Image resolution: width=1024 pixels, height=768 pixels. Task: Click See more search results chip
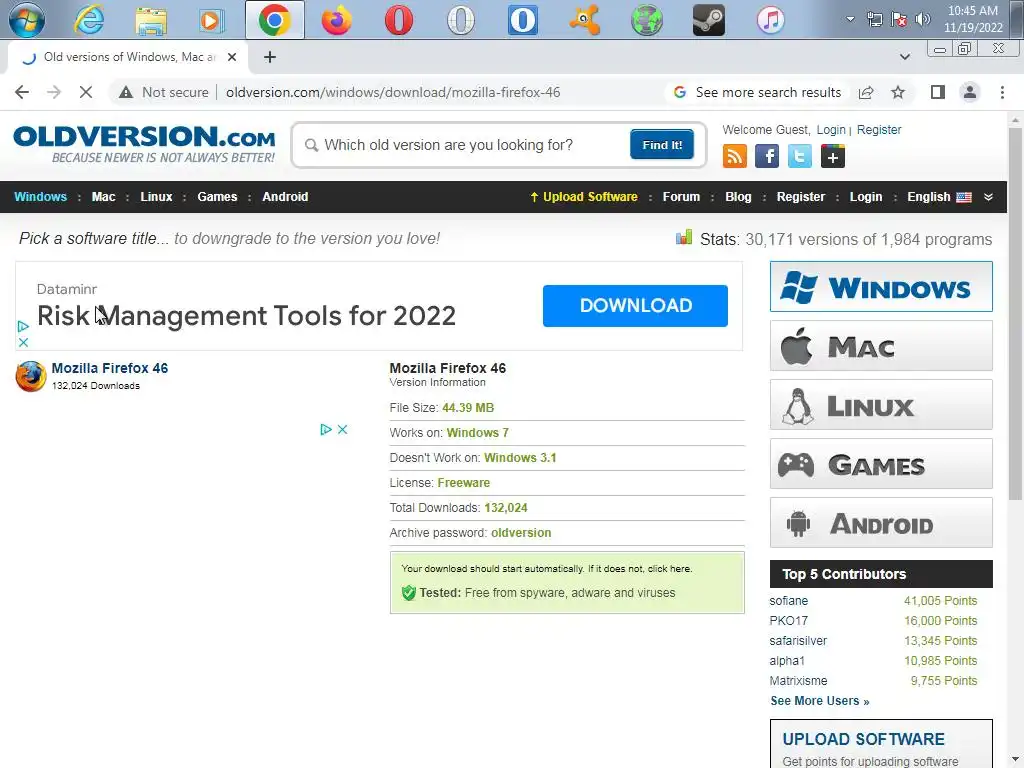pos(758,92)
